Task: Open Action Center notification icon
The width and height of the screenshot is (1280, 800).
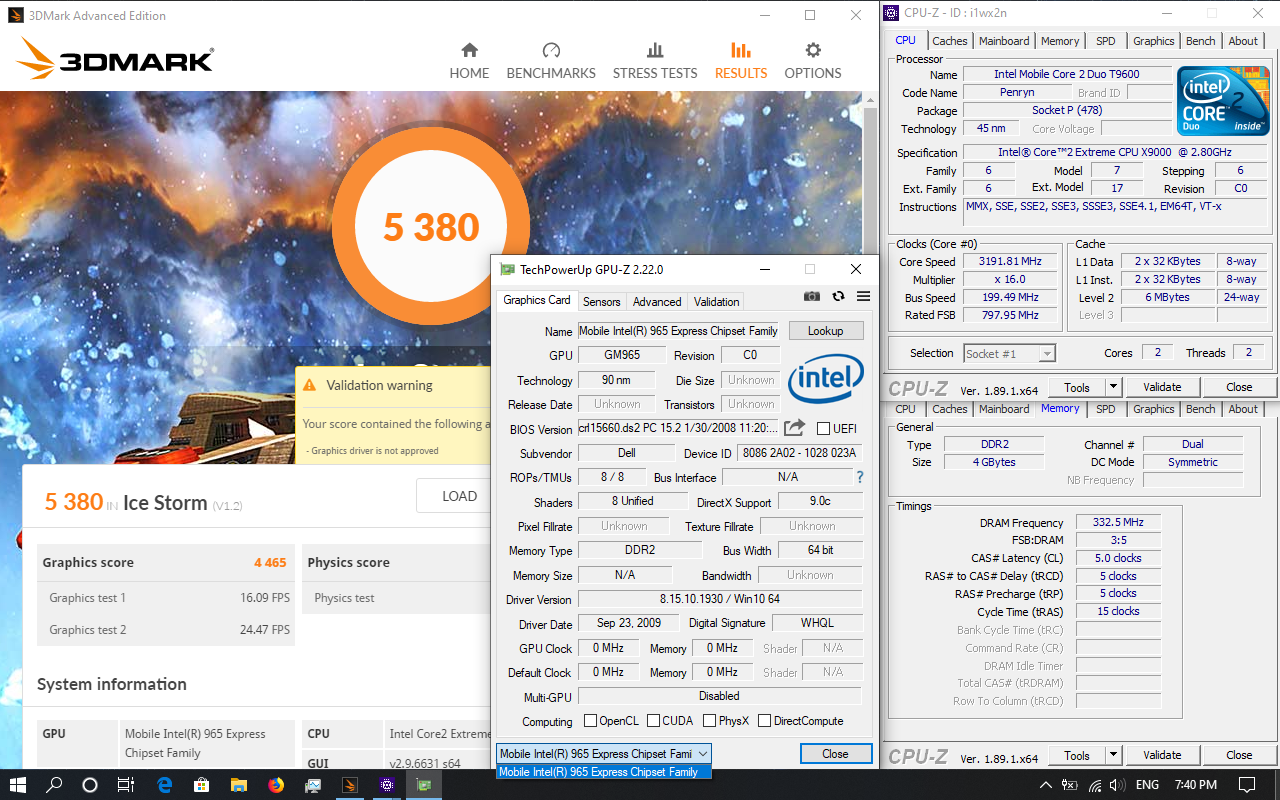Action: click(1247, 785)
